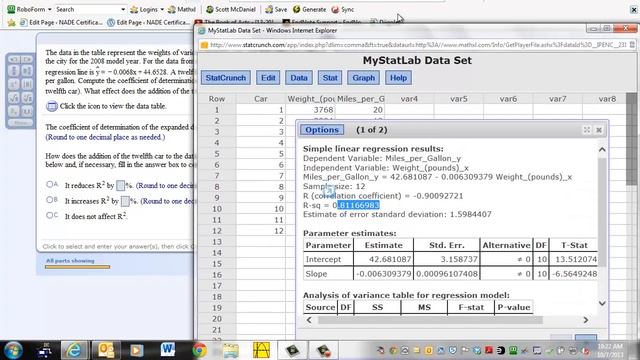Click the var4 column header
Image resolution: width=640 pixels, height=360 pixels.
pos(409,99)
